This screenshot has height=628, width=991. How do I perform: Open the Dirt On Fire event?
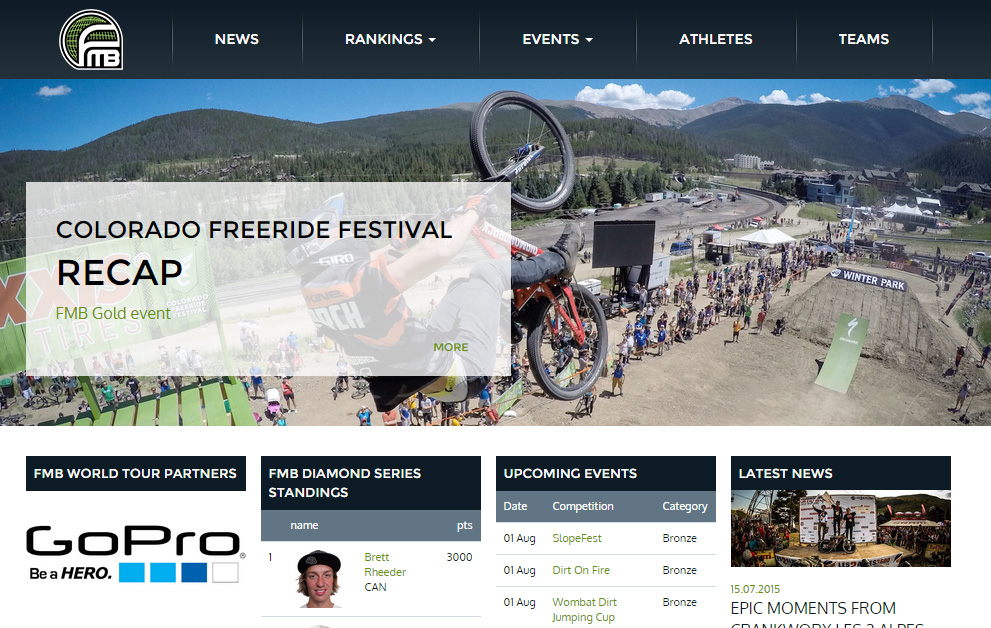coord(581,570)
